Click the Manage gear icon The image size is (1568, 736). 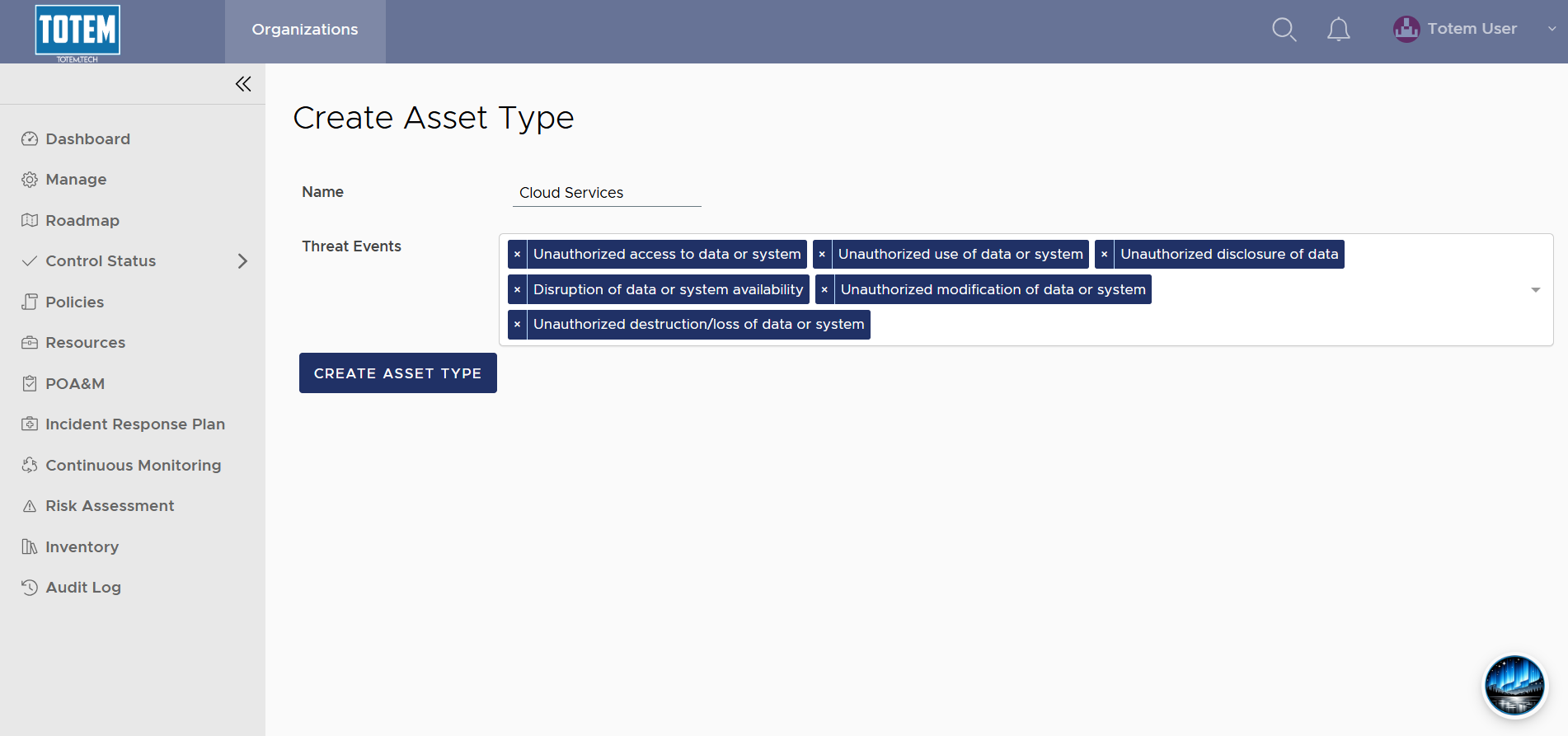pyautogui.click(x=30, y=180)
